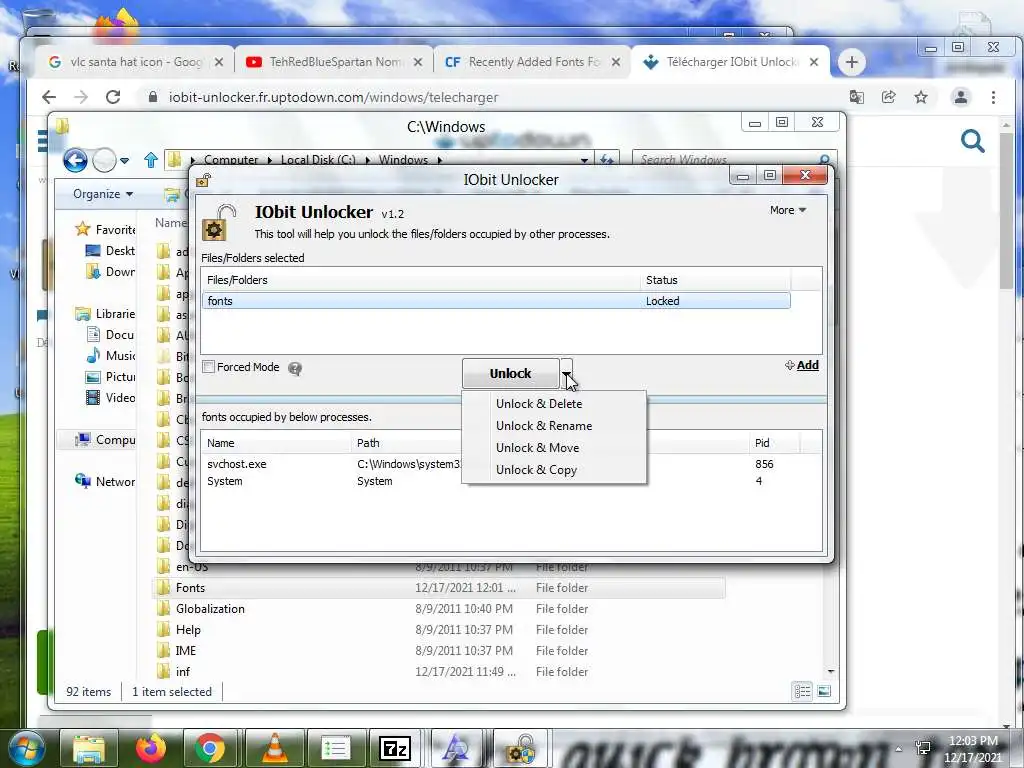The height and width of the screenshot is (768, 1024).
Task: Click the Files/Folders column header
Action: (x=421, y=280)
